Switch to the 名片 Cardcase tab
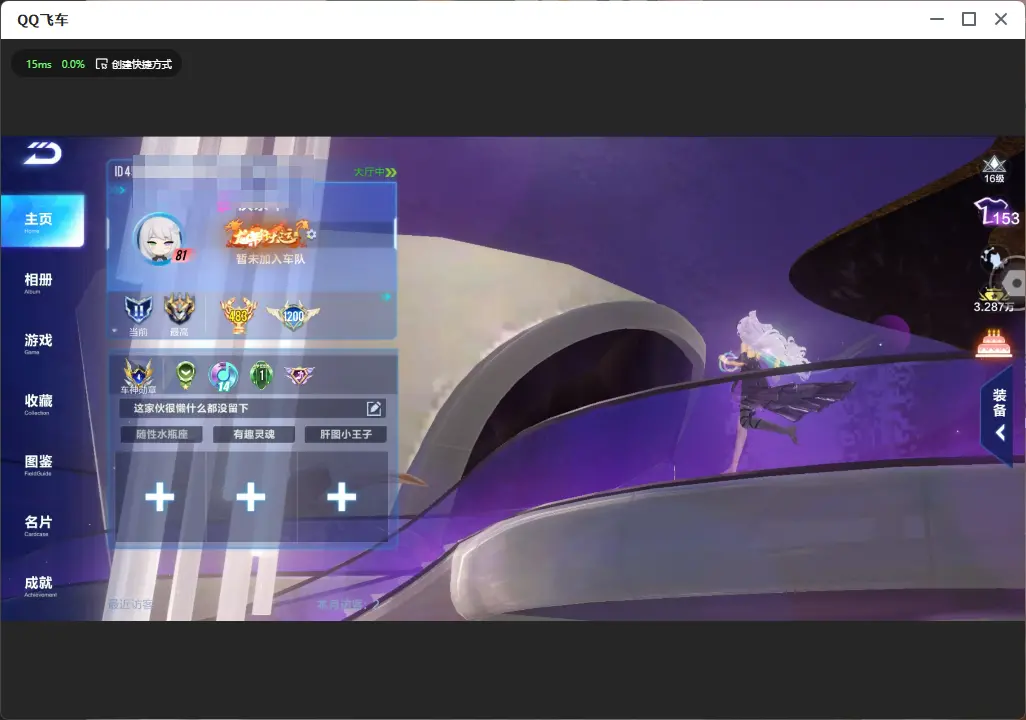1026x720 pixels. [38, 525]
